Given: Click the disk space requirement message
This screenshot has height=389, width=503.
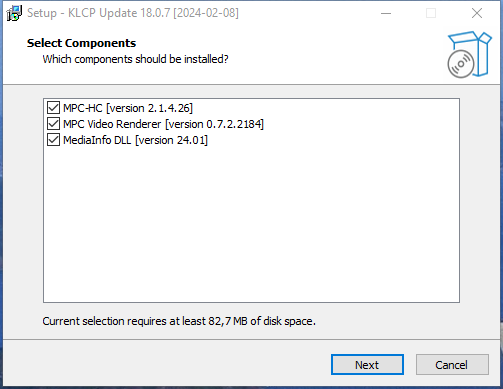Looking at the screenshot, I should (x=179, y=321).
